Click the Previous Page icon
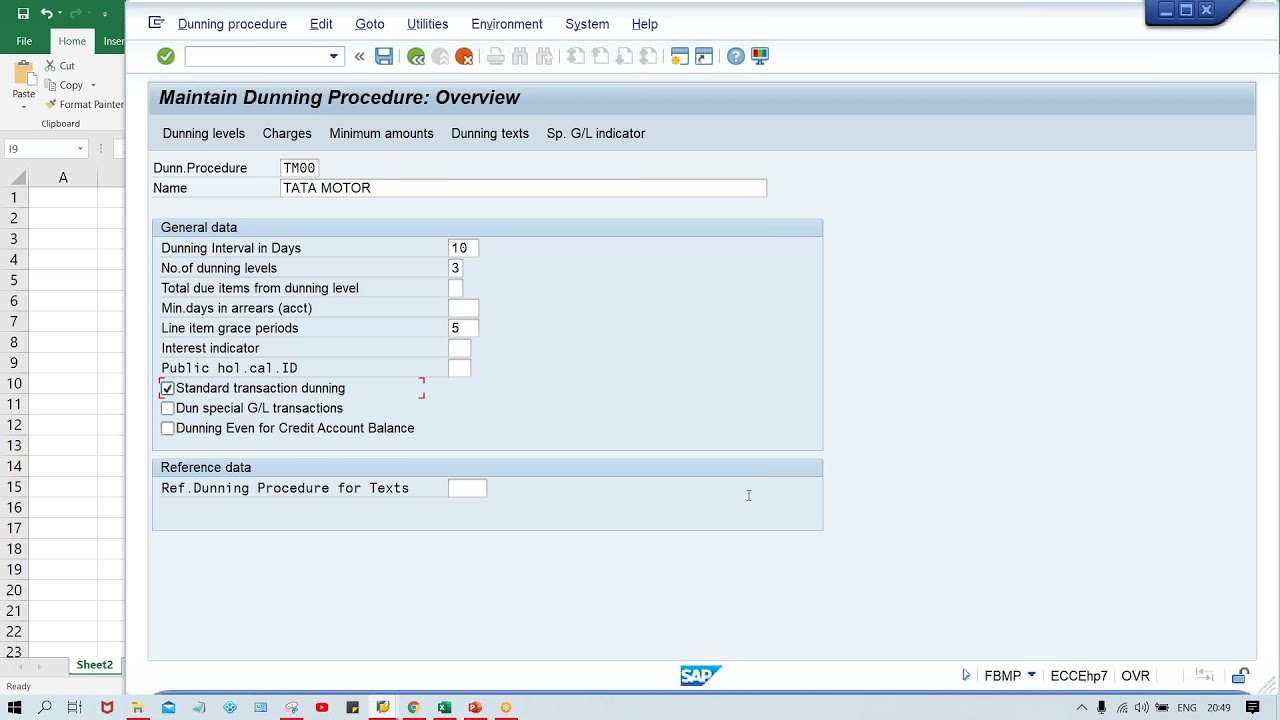The width and height of the screenshot is (1280, 720). (600, 56)
